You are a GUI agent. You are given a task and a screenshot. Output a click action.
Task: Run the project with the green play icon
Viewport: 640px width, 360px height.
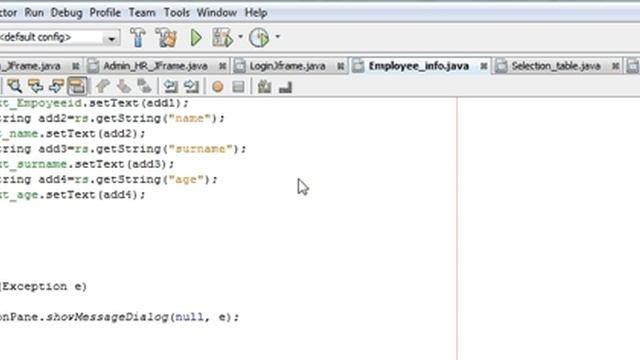[196, 38]
